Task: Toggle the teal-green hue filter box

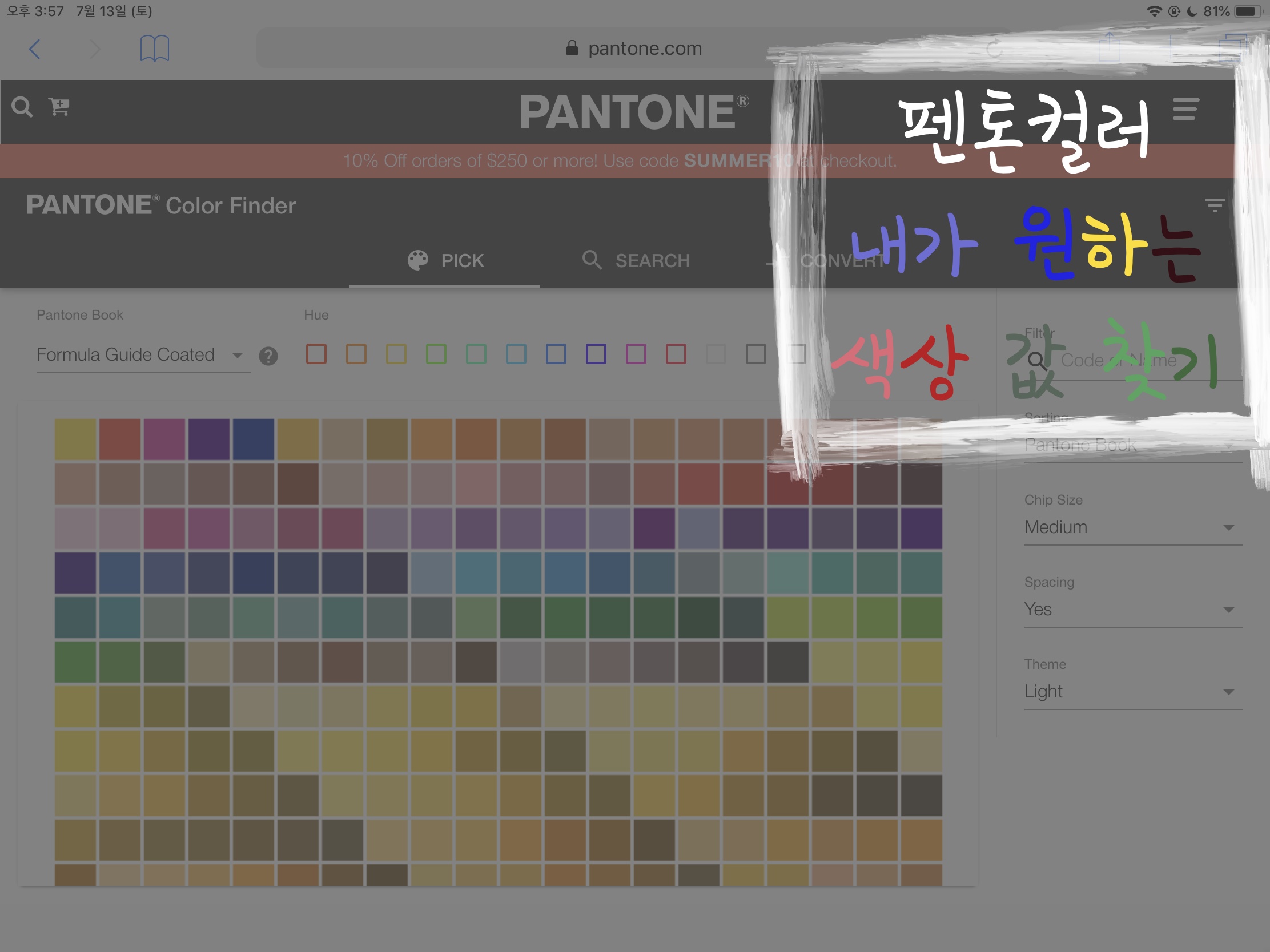Action: [x=476, y=354]
